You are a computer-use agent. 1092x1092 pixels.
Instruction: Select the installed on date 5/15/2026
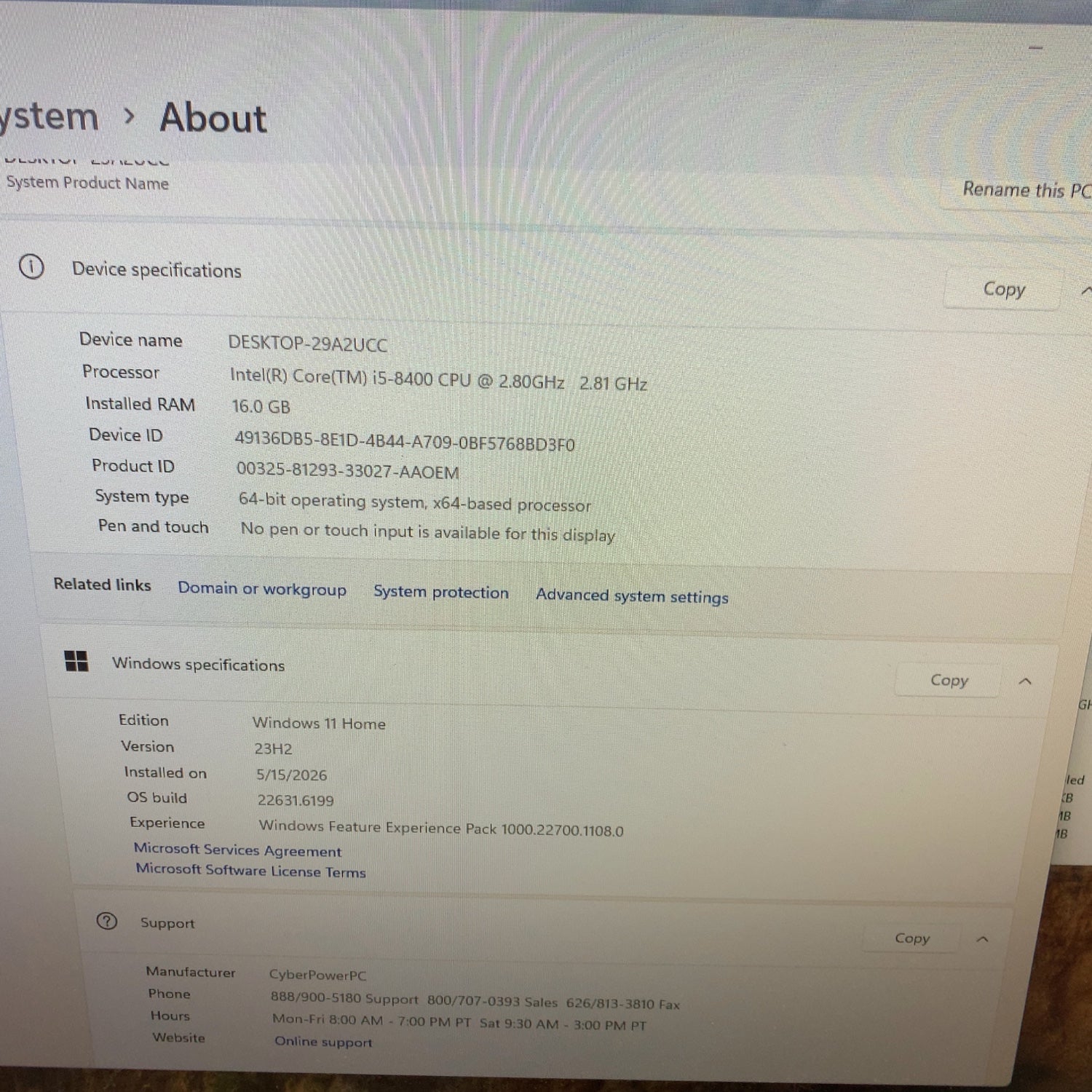click(x=291, y=775)
